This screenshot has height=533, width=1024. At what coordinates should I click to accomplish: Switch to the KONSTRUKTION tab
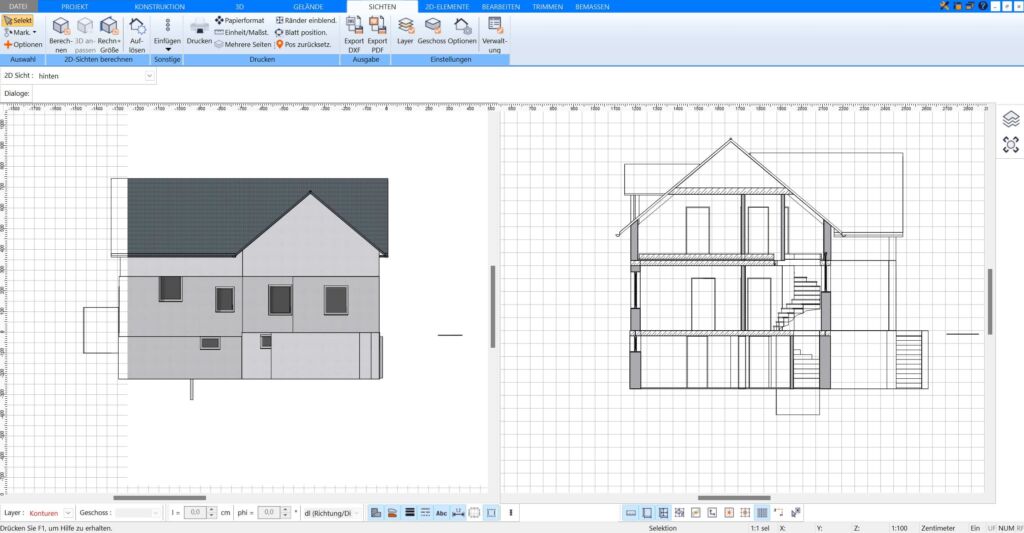[159, 7]
